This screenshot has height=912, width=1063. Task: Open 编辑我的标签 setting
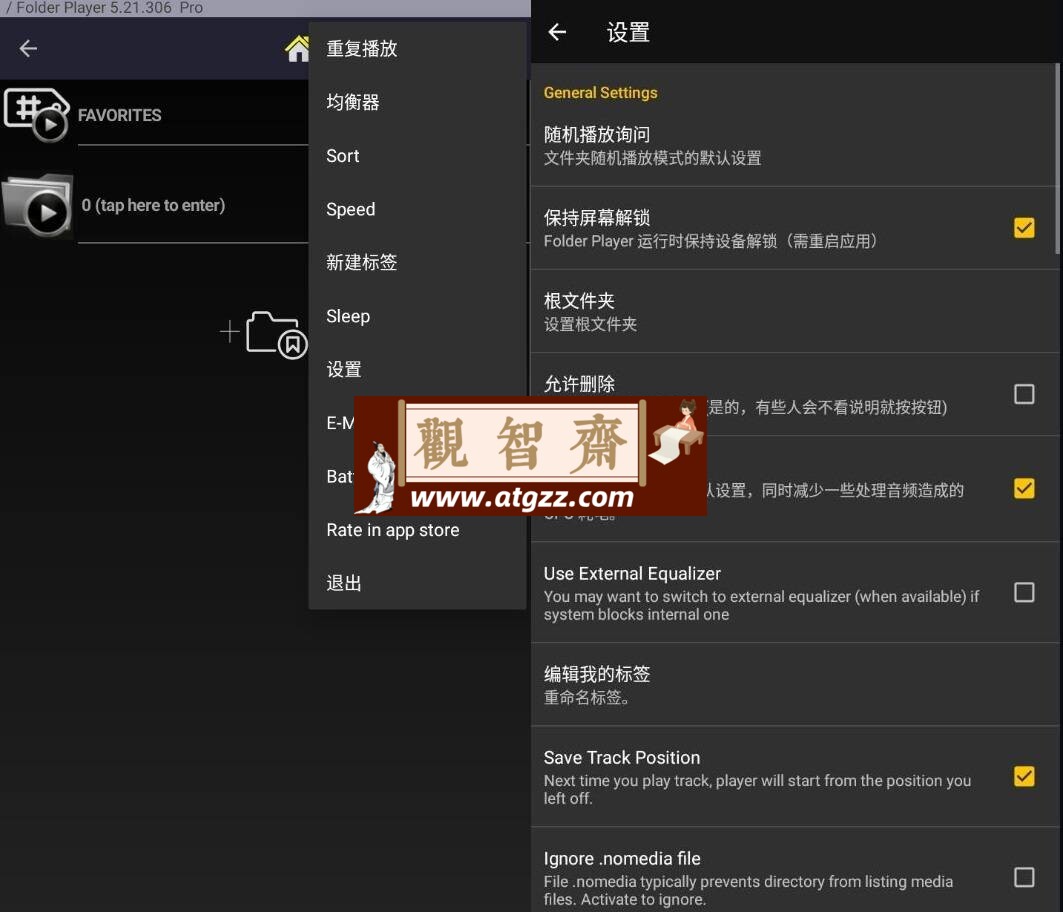pos(795,685)
